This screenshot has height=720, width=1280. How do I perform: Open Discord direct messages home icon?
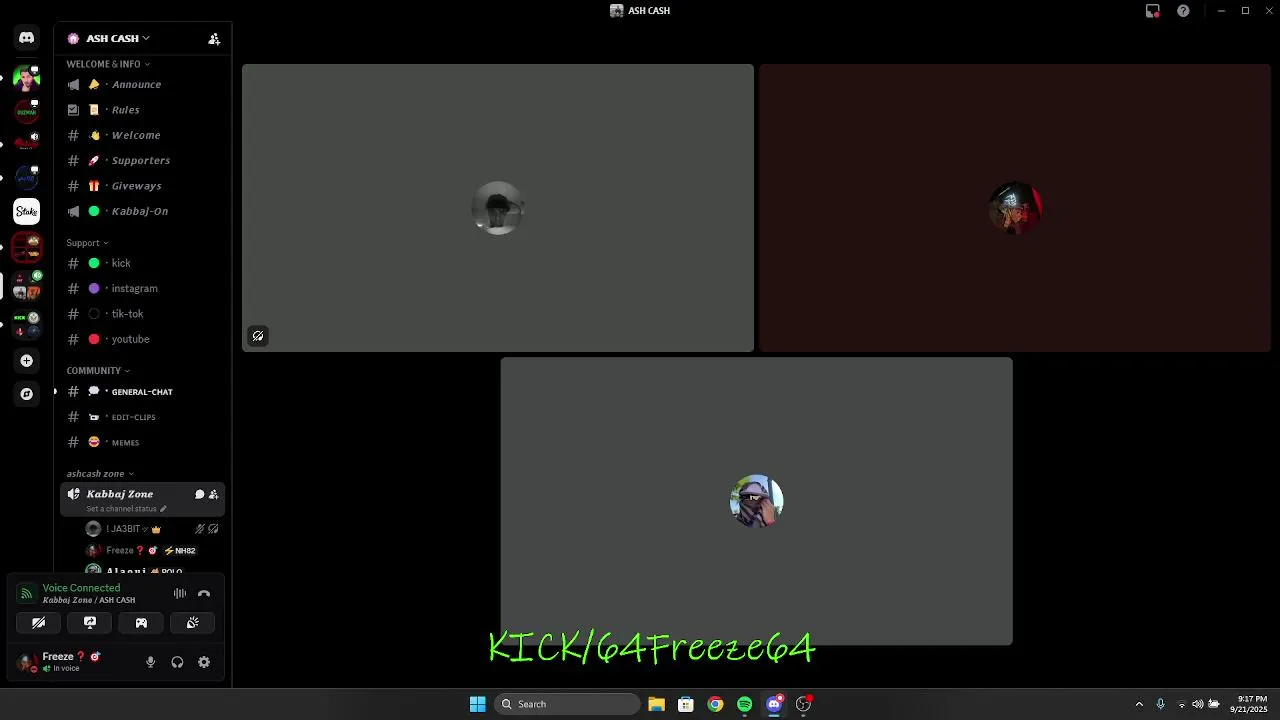click(x=27, y=38)
